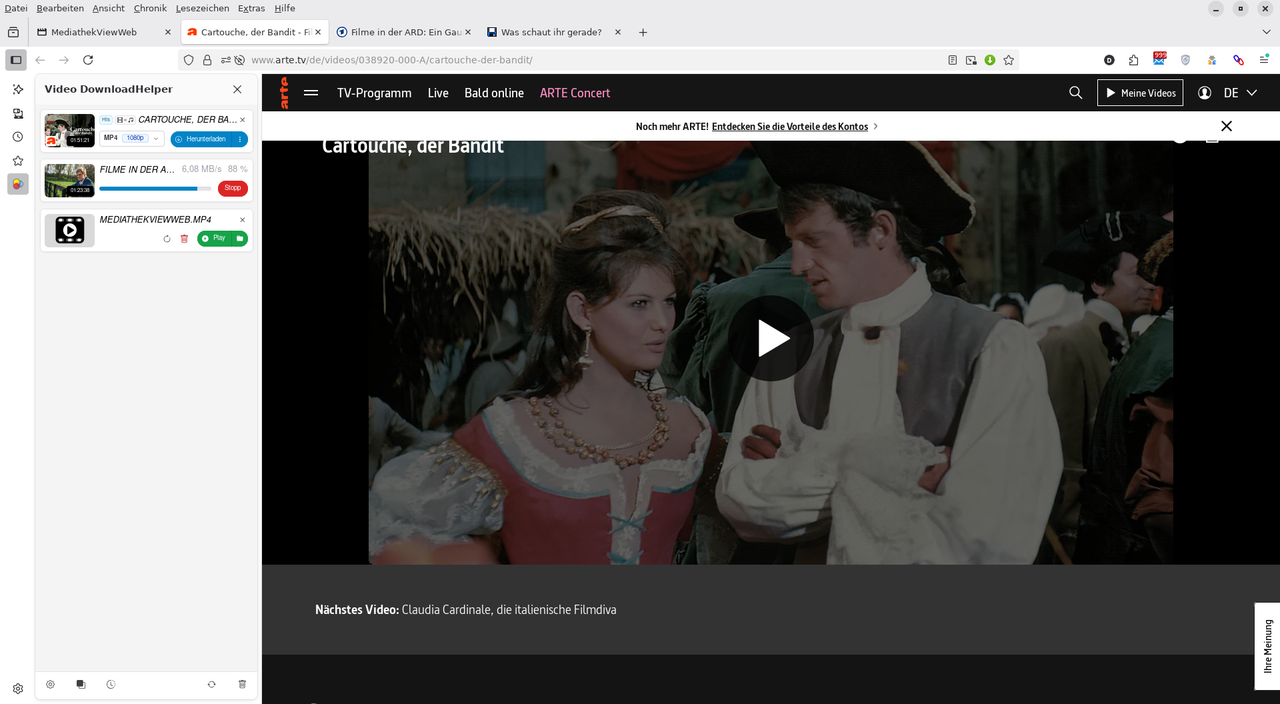Screen dimensions: 1280x704
Task: Open the ARTE site hamburger menu
Action: [311, 93]
